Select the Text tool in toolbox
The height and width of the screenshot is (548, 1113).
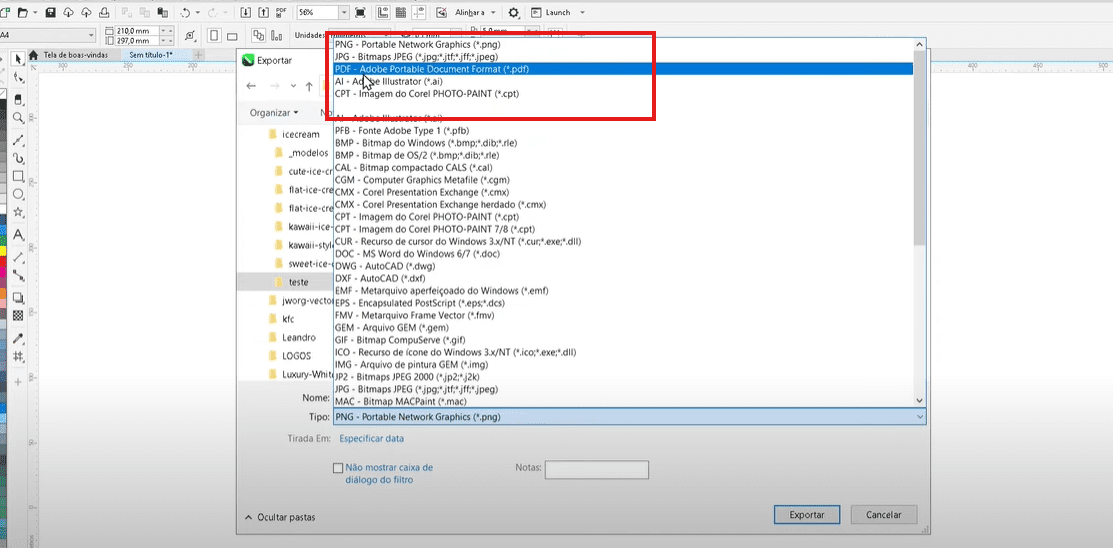coord(18,235)
